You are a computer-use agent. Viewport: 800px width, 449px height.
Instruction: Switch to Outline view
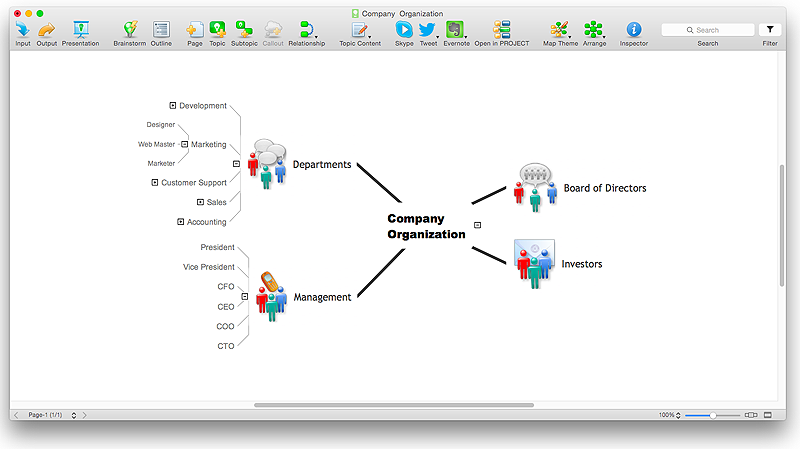(x=161, y=30)
